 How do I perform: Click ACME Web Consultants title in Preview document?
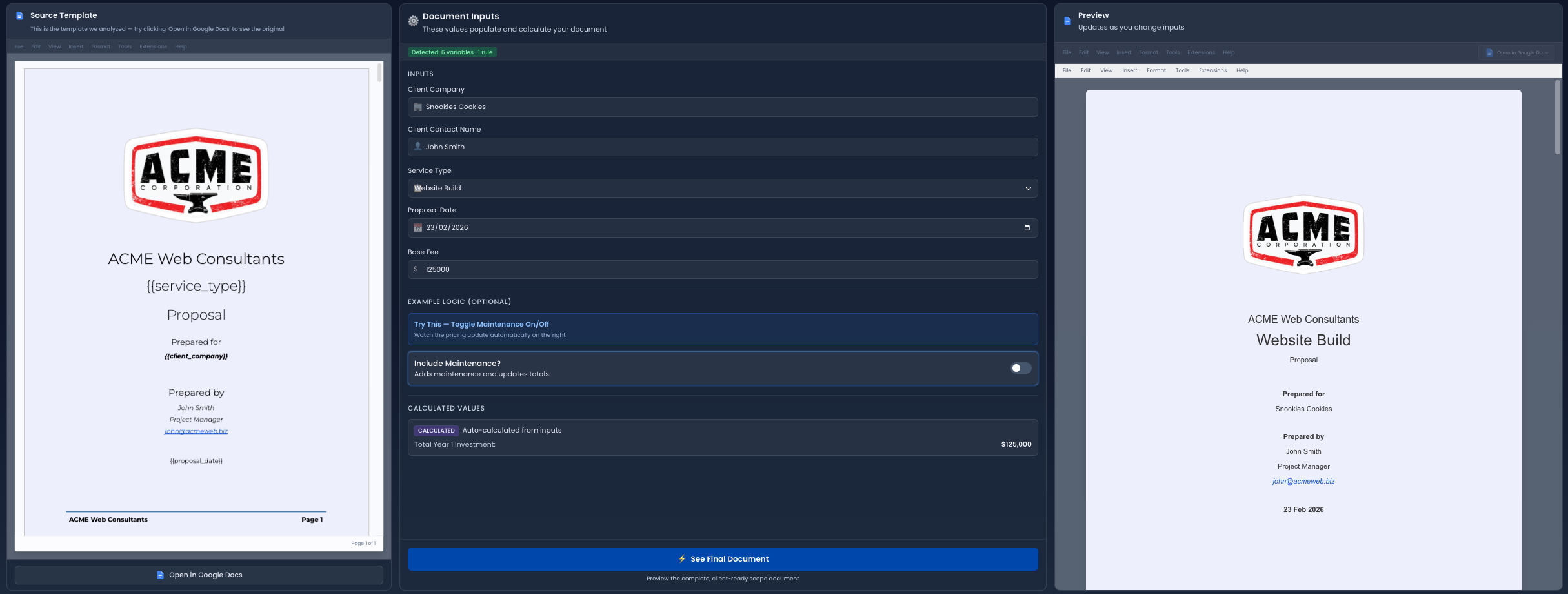coord(1303,320)
